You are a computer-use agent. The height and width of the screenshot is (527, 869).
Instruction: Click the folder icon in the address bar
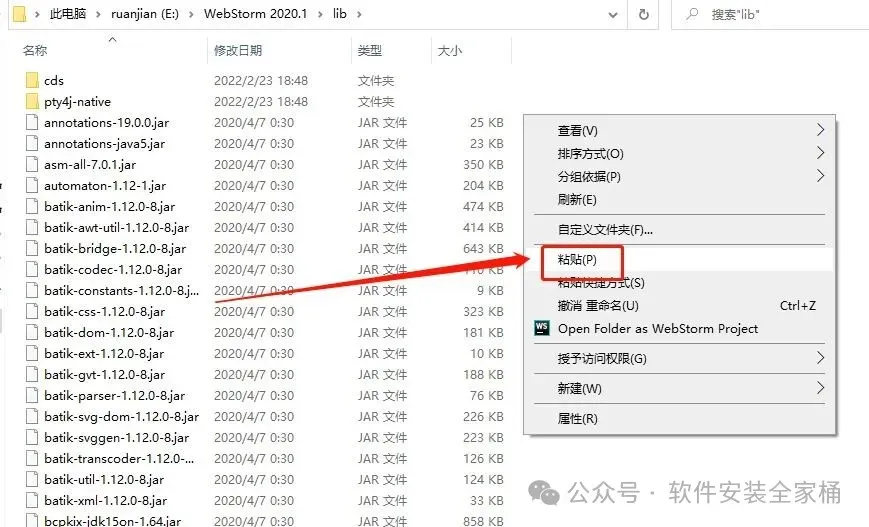pos(19,14)
